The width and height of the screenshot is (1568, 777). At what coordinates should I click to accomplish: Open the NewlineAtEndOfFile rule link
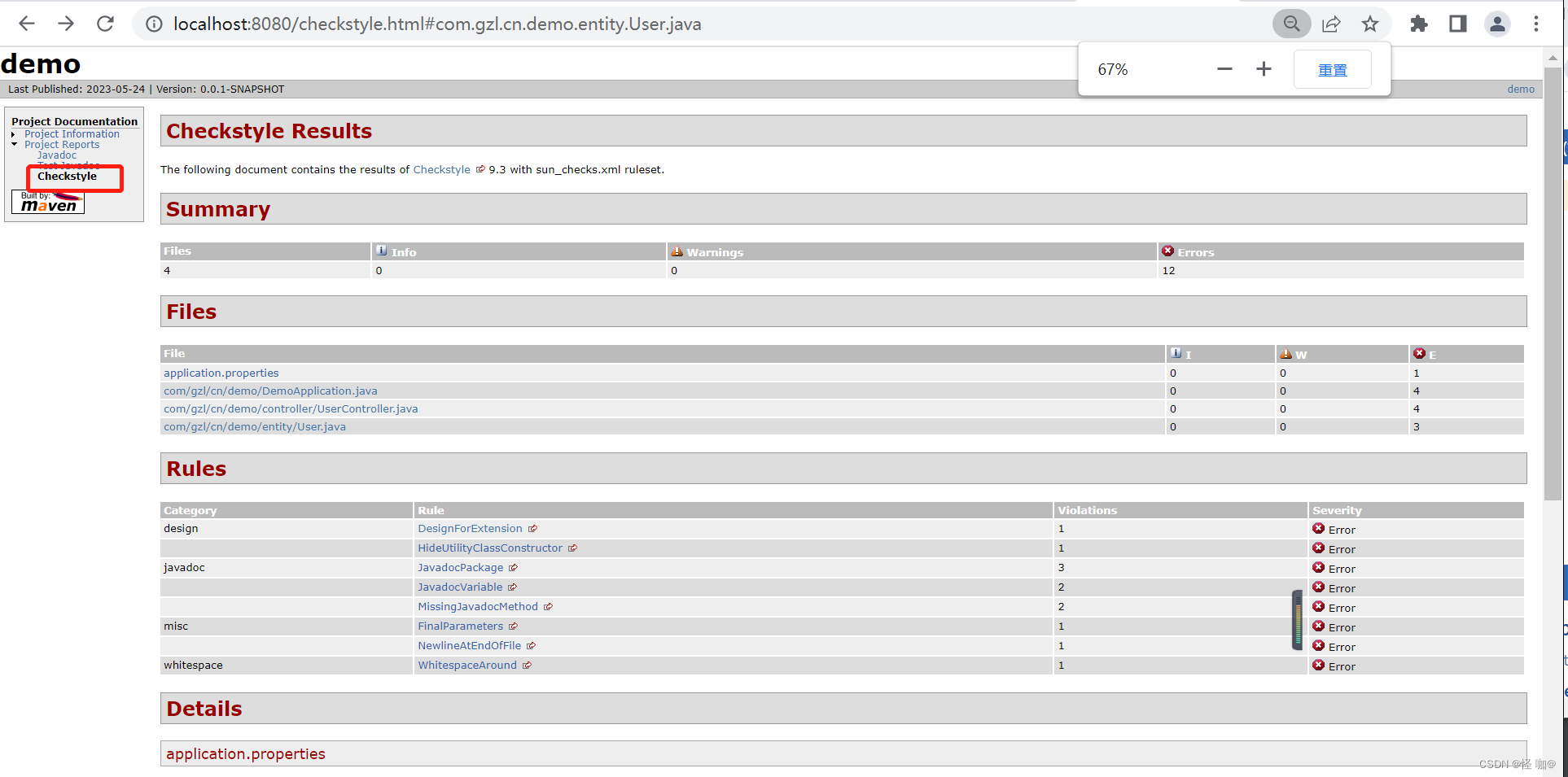[470, 646]
